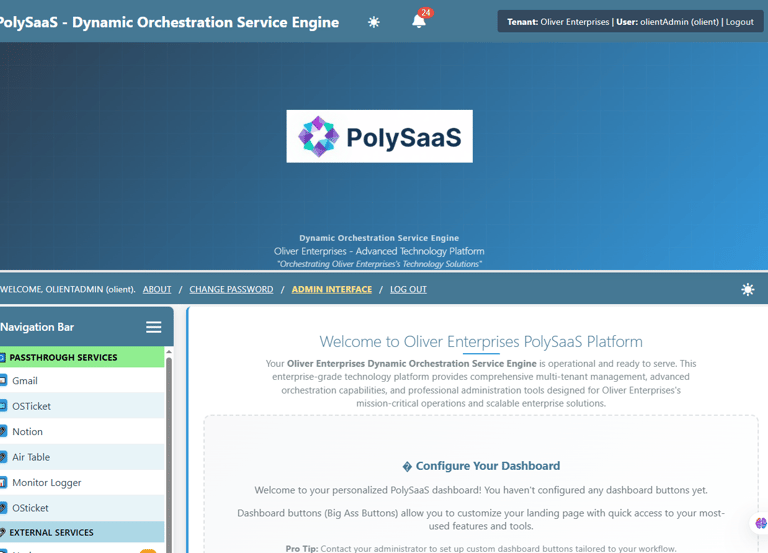Screen dimensions: 768x553
Task: Open the CHANGE PASSWORD link
Action: (x=231, y=289)
